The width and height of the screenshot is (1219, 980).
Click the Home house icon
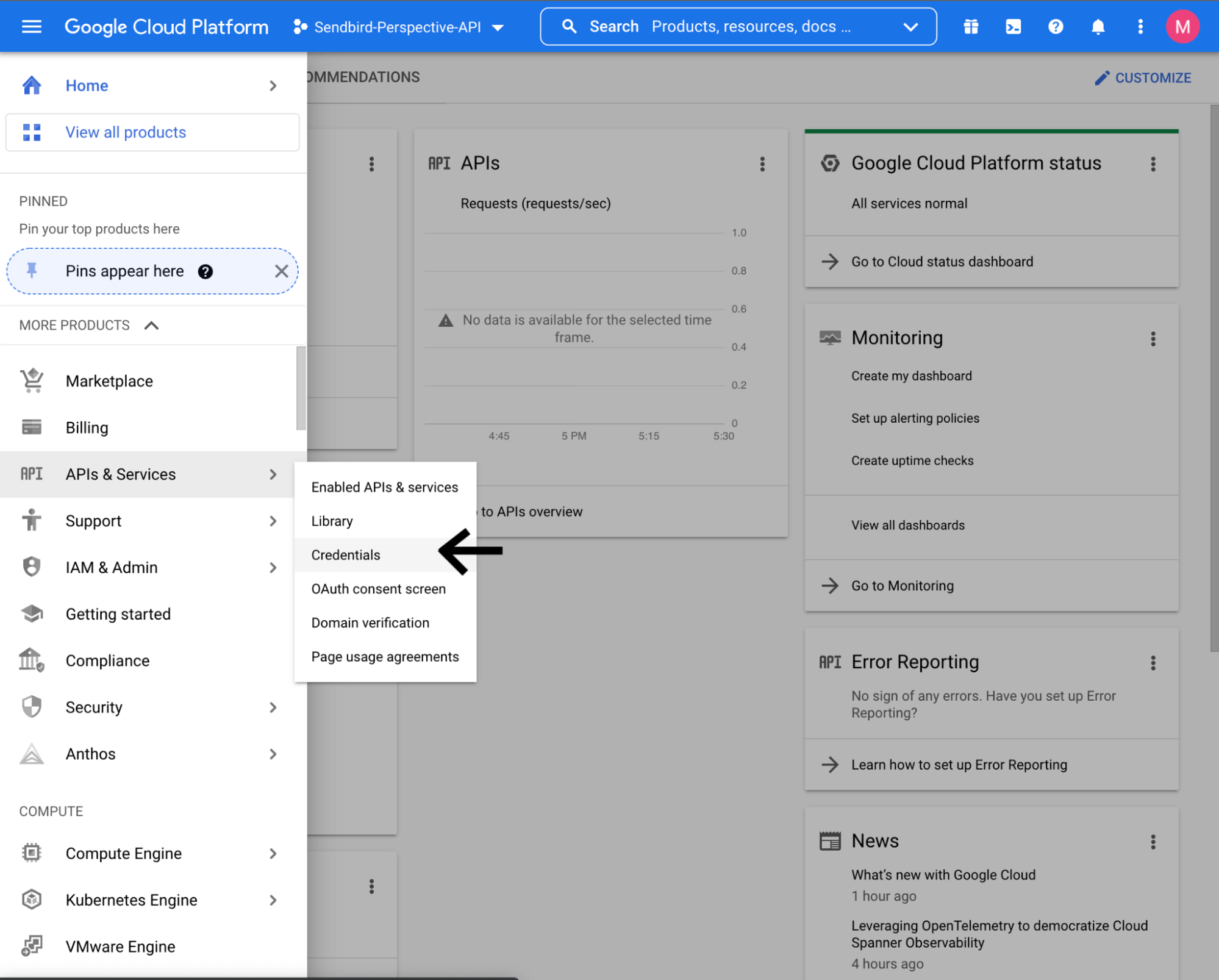coord(32,85)
